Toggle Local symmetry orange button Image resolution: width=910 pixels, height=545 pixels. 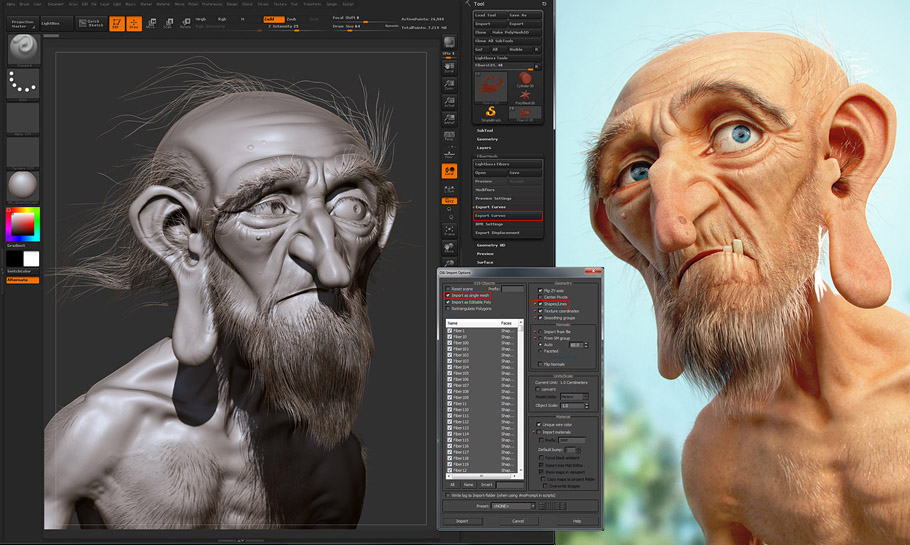450,171
